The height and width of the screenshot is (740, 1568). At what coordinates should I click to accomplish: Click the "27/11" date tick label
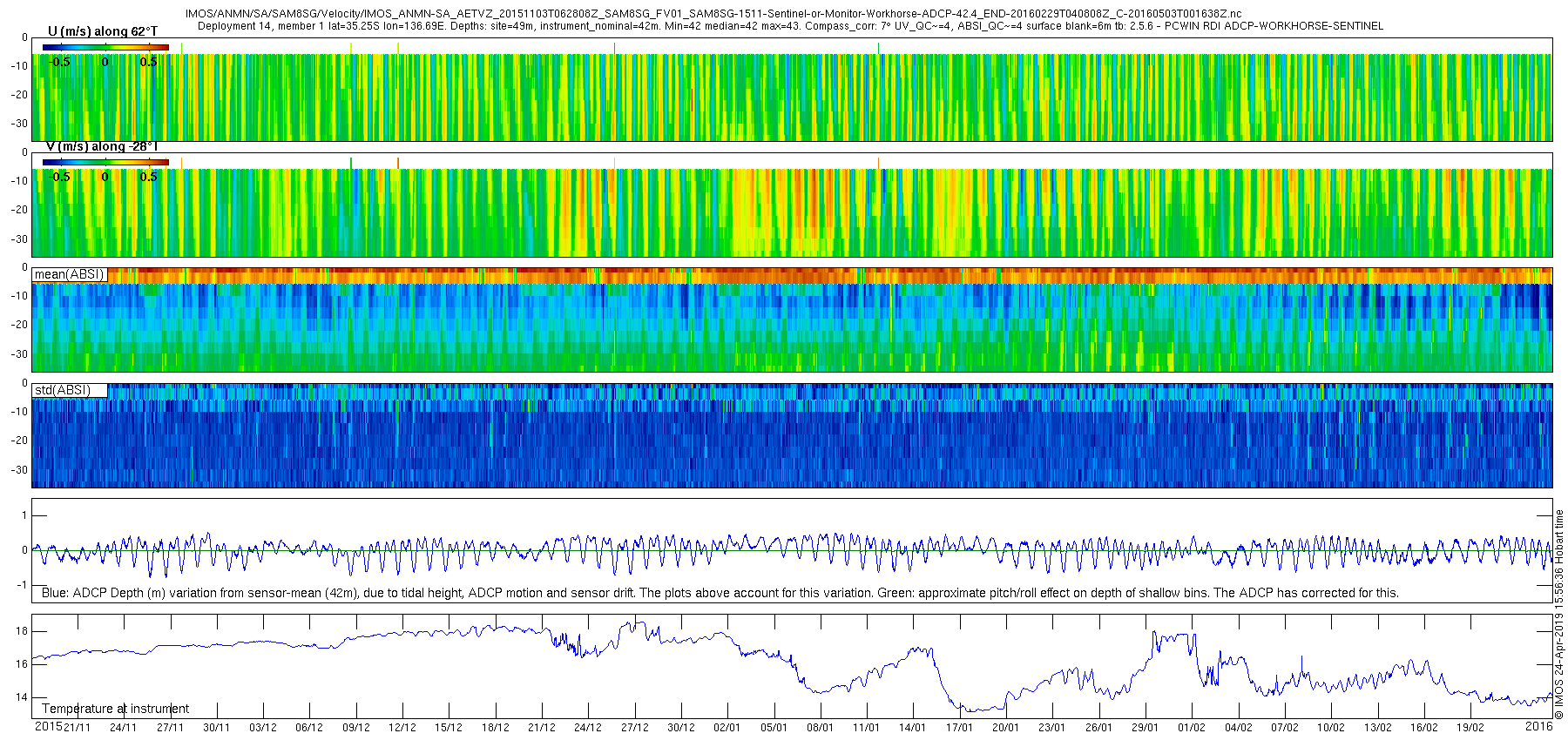(x=170, y=727)
